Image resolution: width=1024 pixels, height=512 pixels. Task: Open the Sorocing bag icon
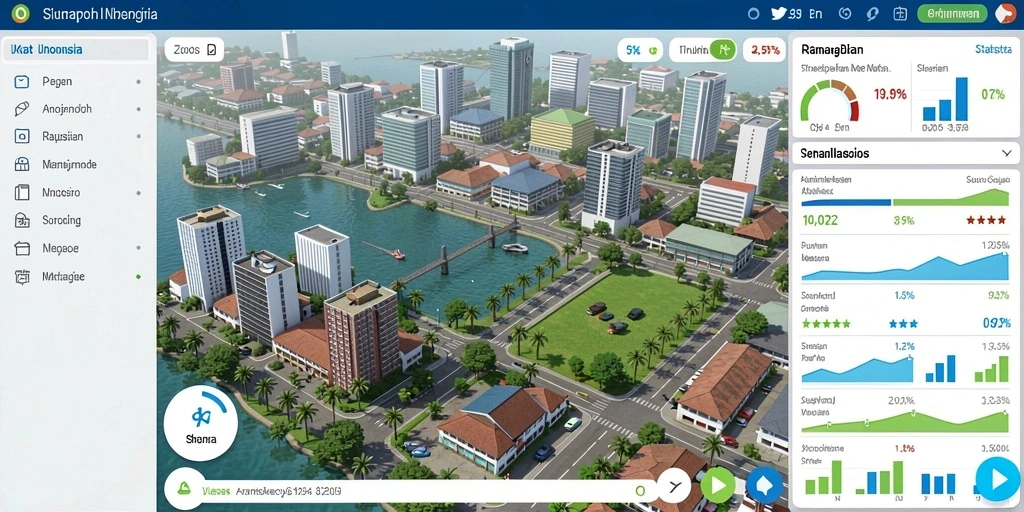coord(22,221)
